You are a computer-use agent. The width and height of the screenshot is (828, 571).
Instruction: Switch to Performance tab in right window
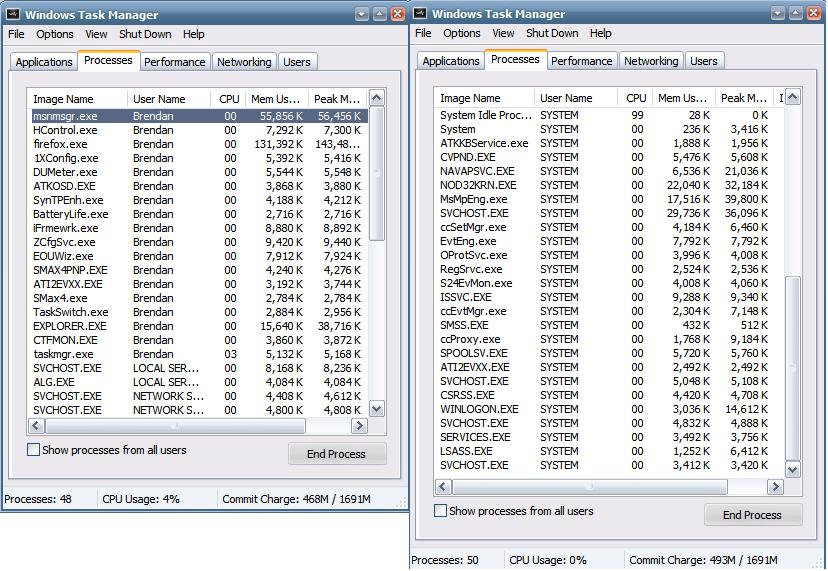click(x=582, y=61)
